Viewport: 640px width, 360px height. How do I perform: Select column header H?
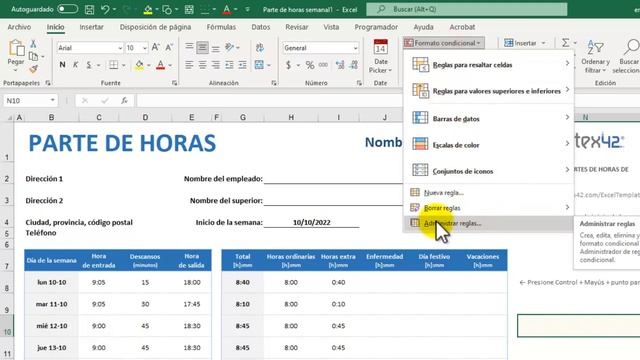pos(291,118)
